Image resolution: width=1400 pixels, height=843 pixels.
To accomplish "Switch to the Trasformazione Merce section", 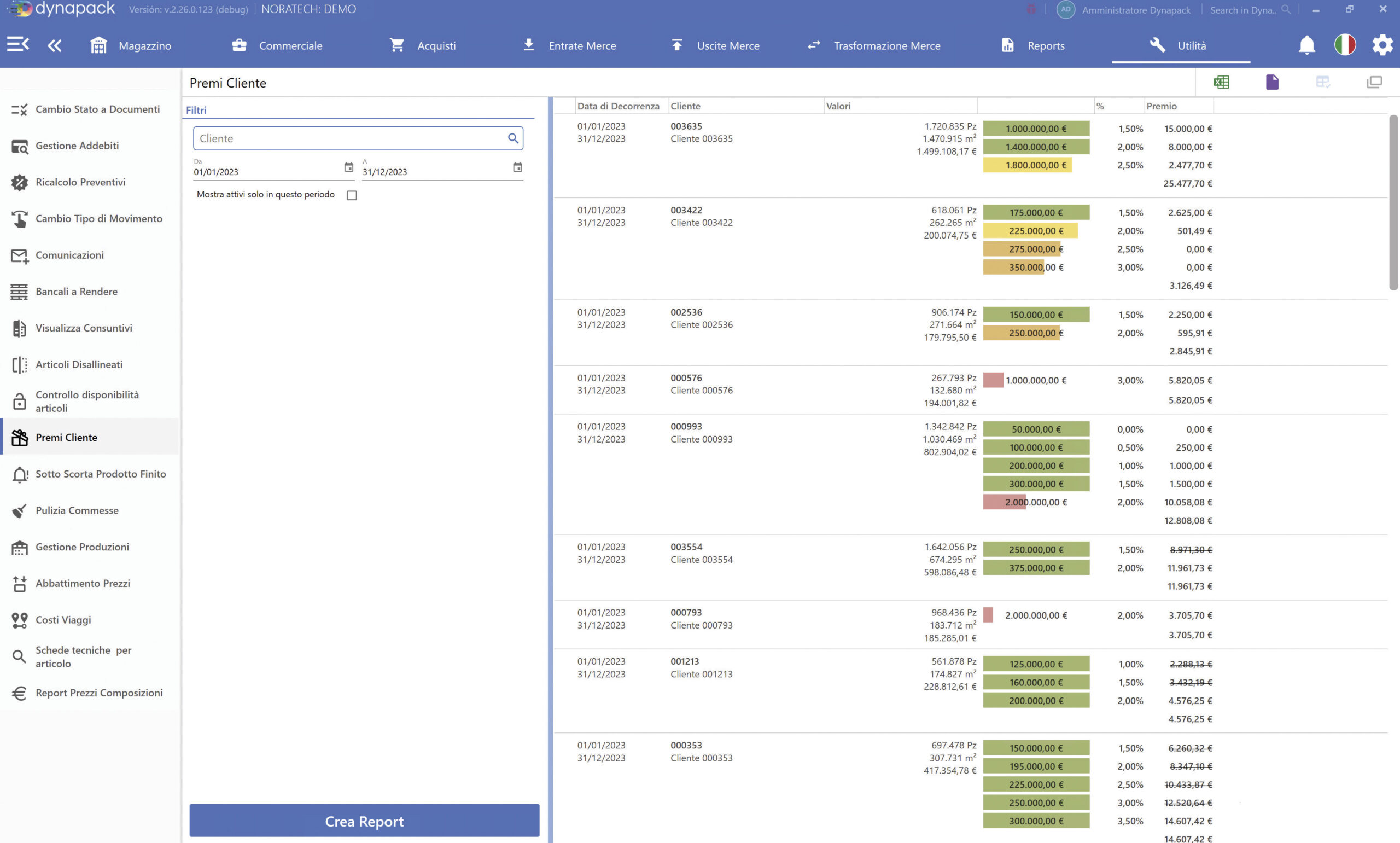I will click(x=874, y=45).
